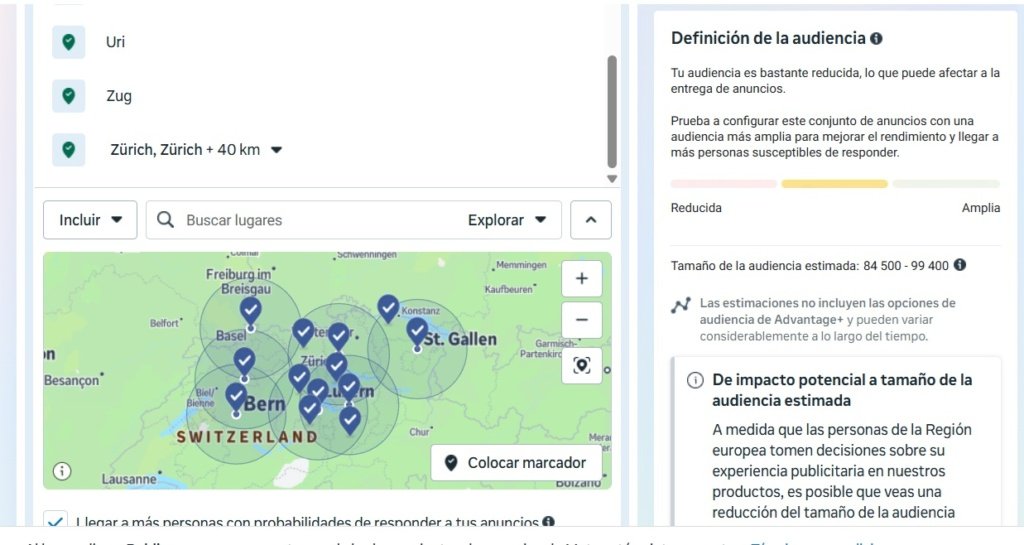Click info icon next to Definición de la audiencia
1024x545 pixels.
(x=876, y=39)
